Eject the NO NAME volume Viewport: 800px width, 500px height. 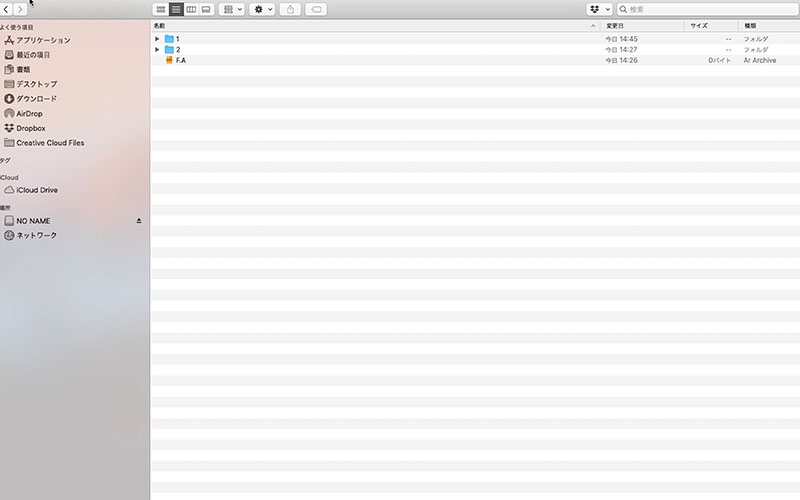pyautogui.click(x=139, y=221)
